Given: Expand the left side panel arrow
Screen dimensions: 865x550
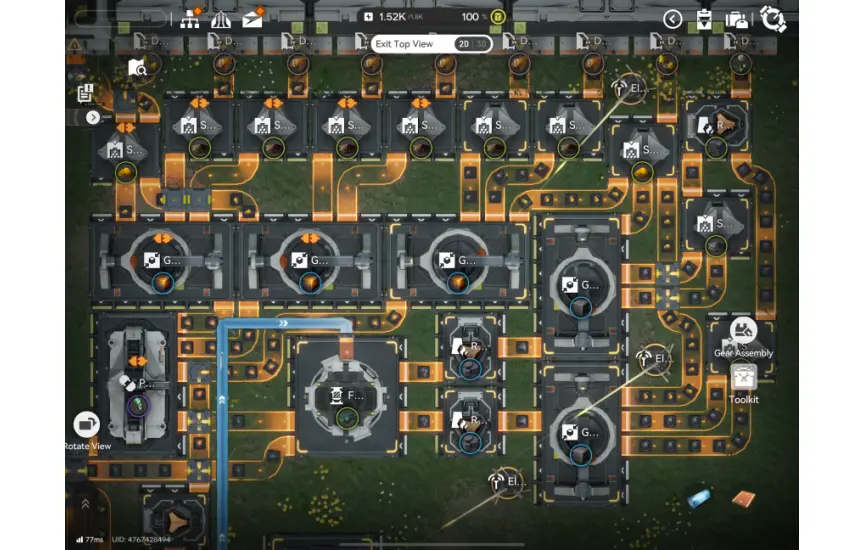Looking at the screenshot, I should 92,117.
